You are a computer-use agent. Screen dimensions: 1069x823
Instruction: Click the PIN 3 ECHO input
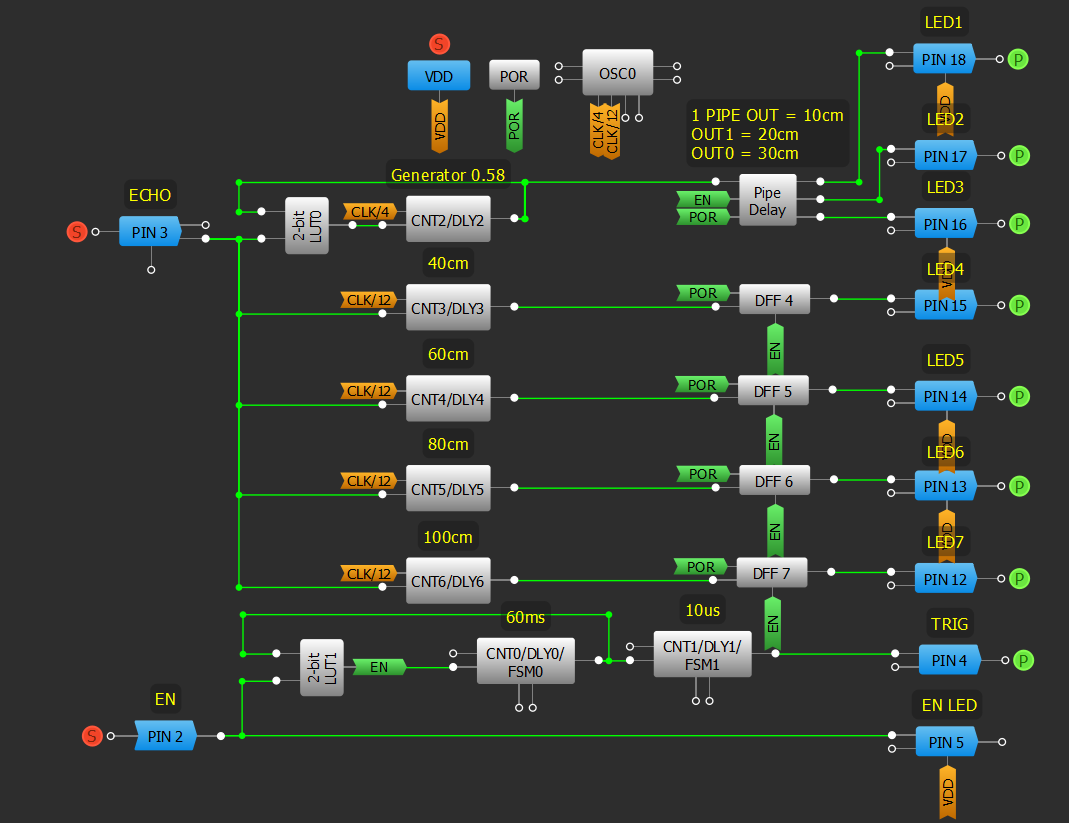click(149, 232)
